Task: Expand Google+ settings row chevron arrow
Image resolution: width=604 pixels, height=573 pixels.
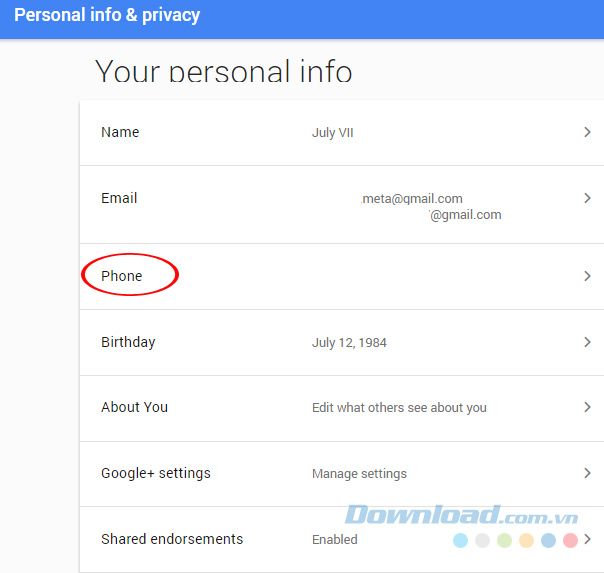Action: [x=587, y=473]
